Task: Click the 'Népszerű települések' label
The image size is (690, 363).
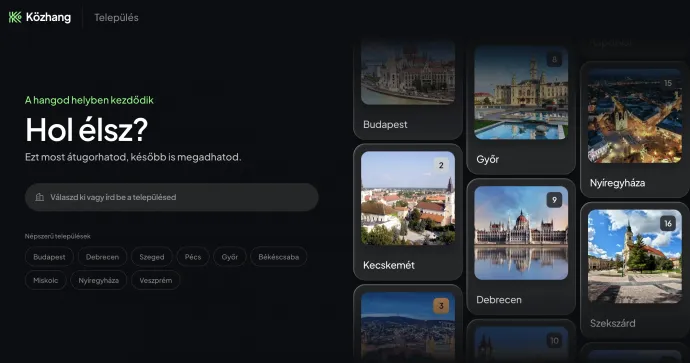Action: (x=58, y=236)
